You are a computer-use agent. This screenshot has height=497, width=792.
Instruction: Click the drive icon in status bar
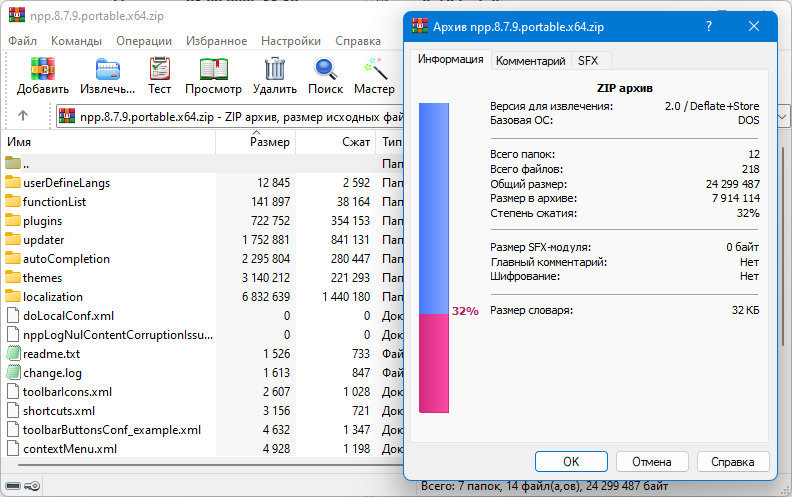click(x=13, y=486)
